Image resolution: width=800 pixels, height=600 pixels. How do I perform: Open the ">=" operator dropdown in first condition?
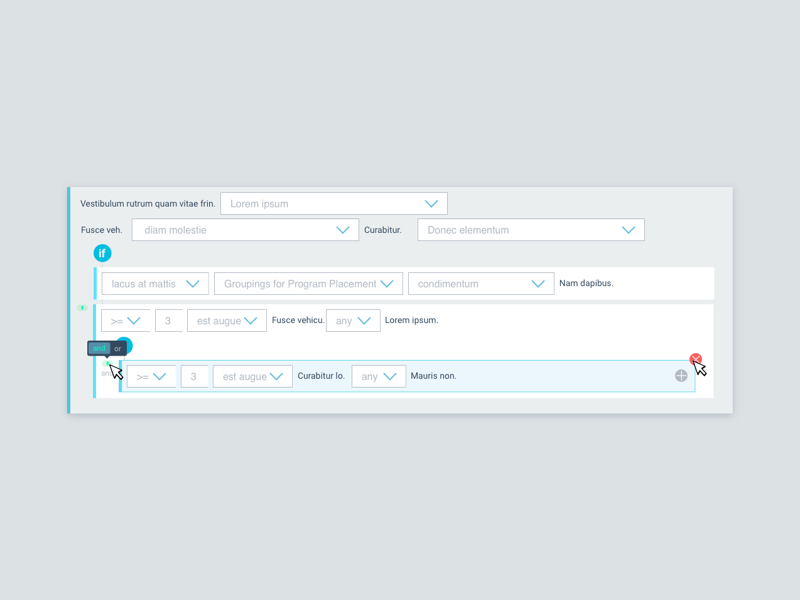tap(125, 320)
